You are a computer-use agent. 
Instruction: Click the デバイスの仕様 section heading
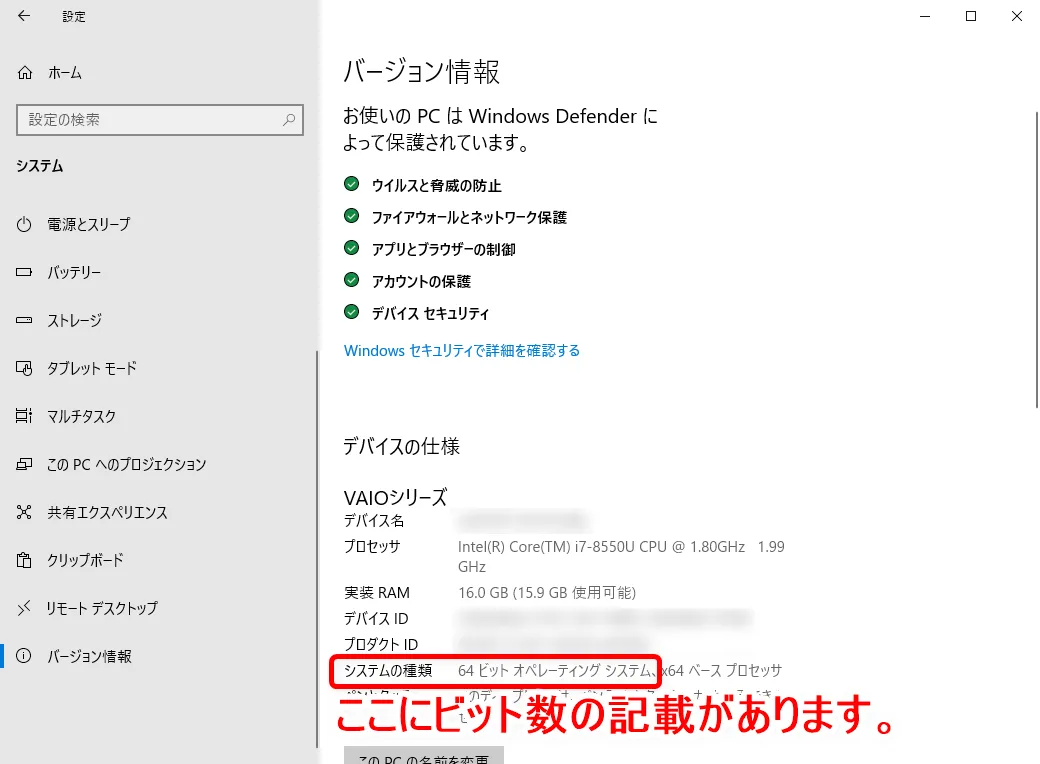click(401, 446)
